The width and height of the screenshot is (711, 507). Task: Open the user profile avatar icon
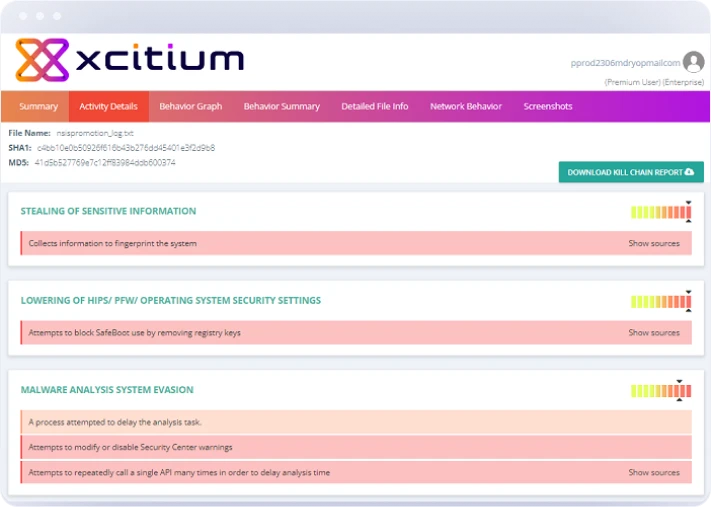pos(693,62)
